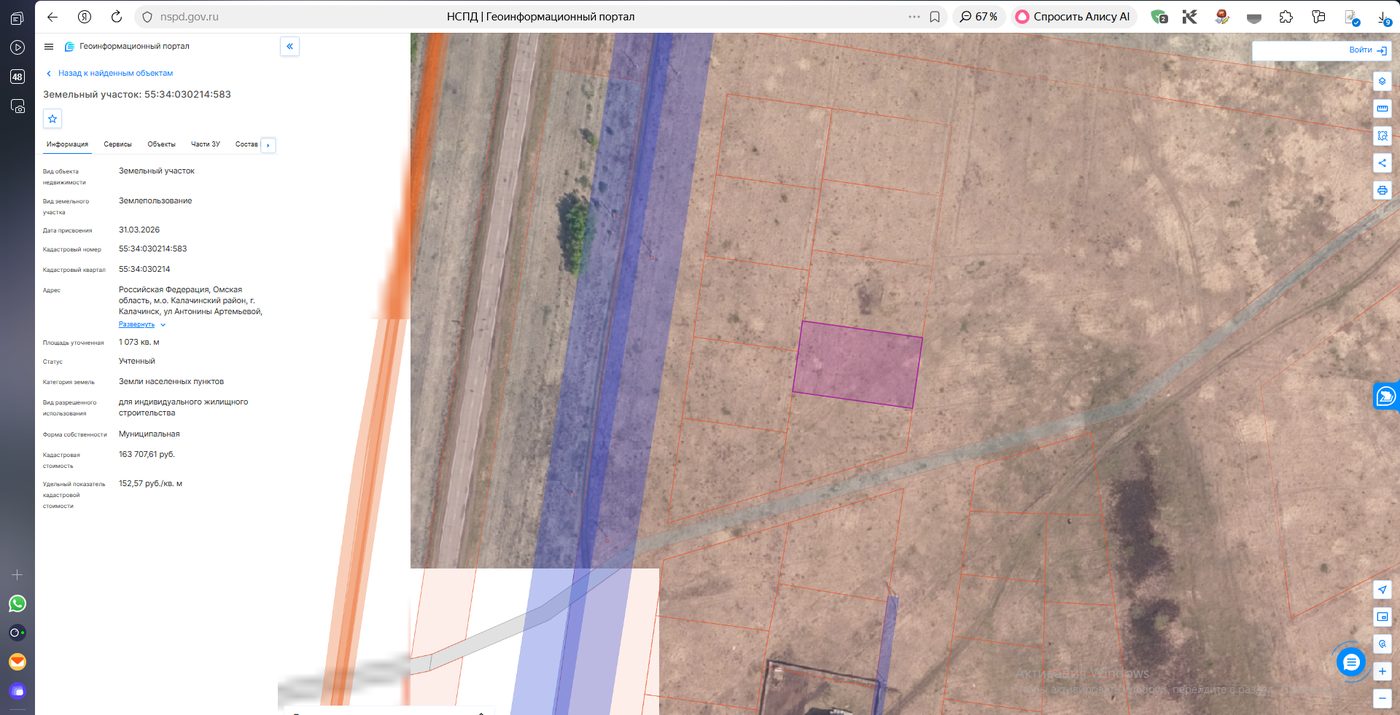The width and height of the screenshot is (1400, 715).
Task: Select the highlighted purple land parcel
Action: pyautogui.click(x=858, y=365)
